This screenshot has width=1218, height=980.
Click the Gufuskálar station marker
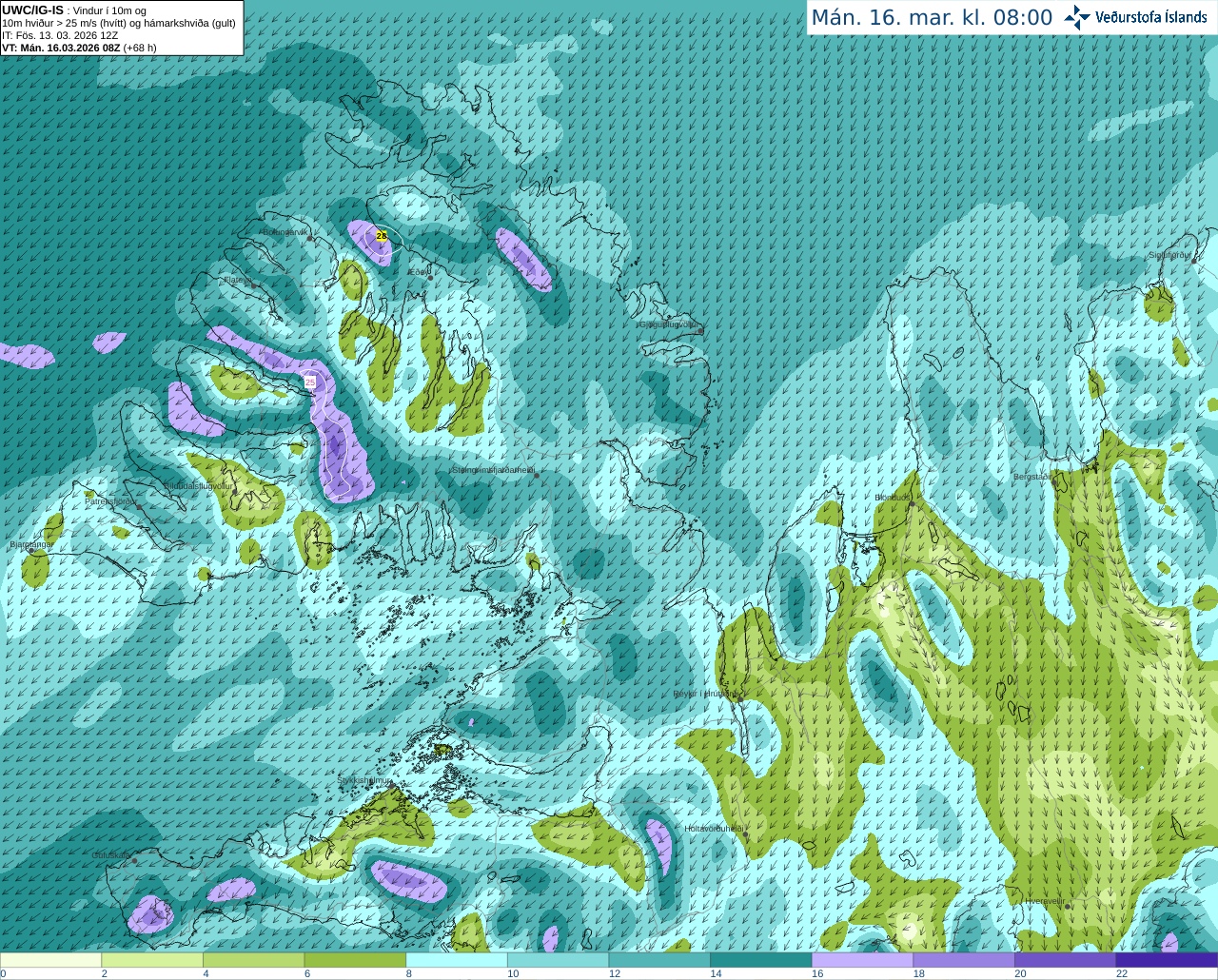tap(134, 861)
